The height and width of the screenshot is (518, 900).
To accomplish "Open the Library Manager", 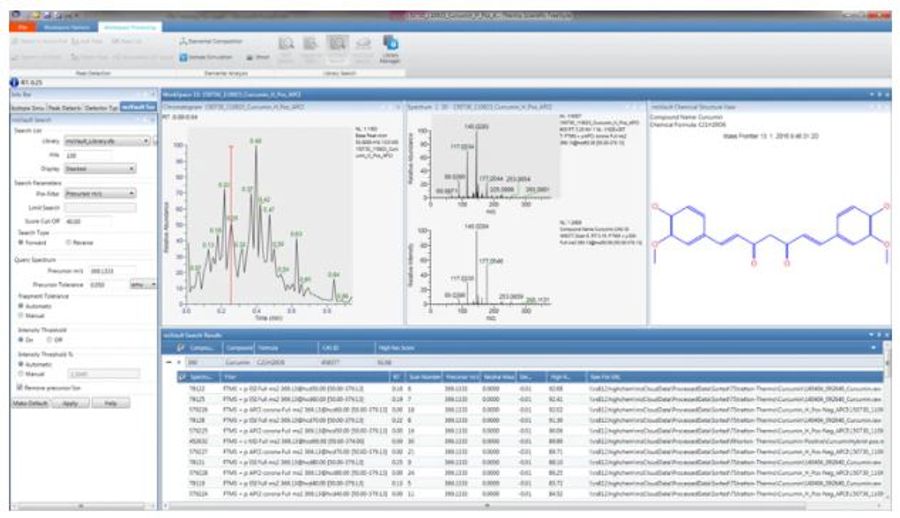I will tap(390, 49).
